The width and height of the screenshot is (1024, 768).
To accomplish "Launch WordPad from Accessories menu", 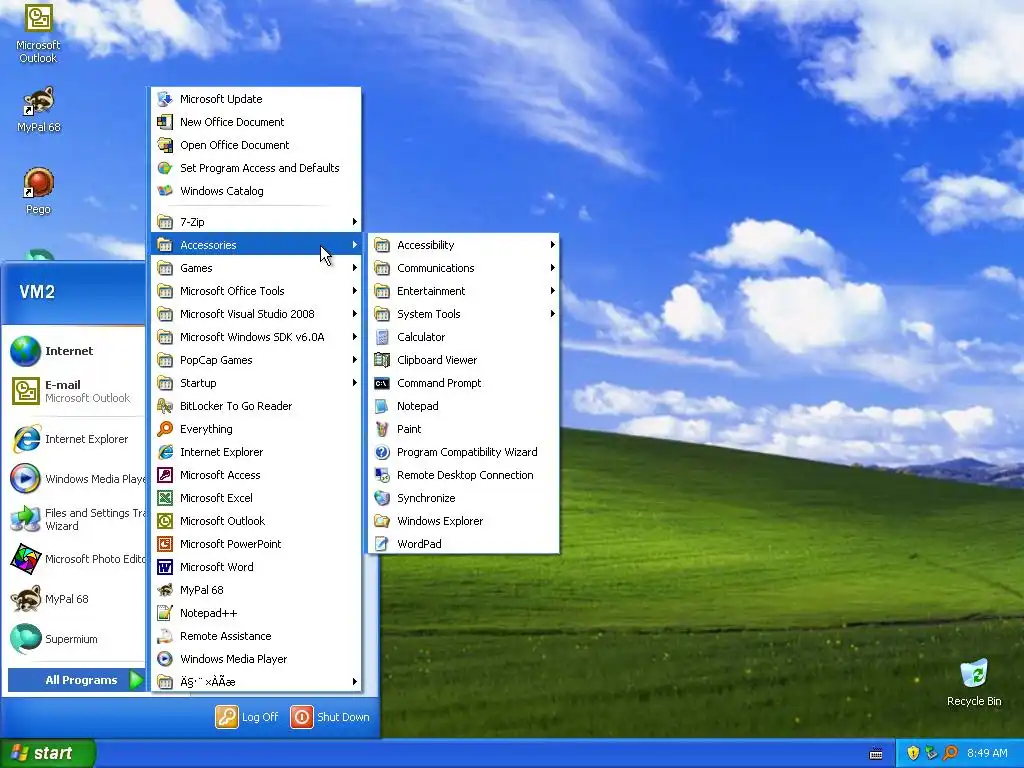I will (x=464, y=543).
